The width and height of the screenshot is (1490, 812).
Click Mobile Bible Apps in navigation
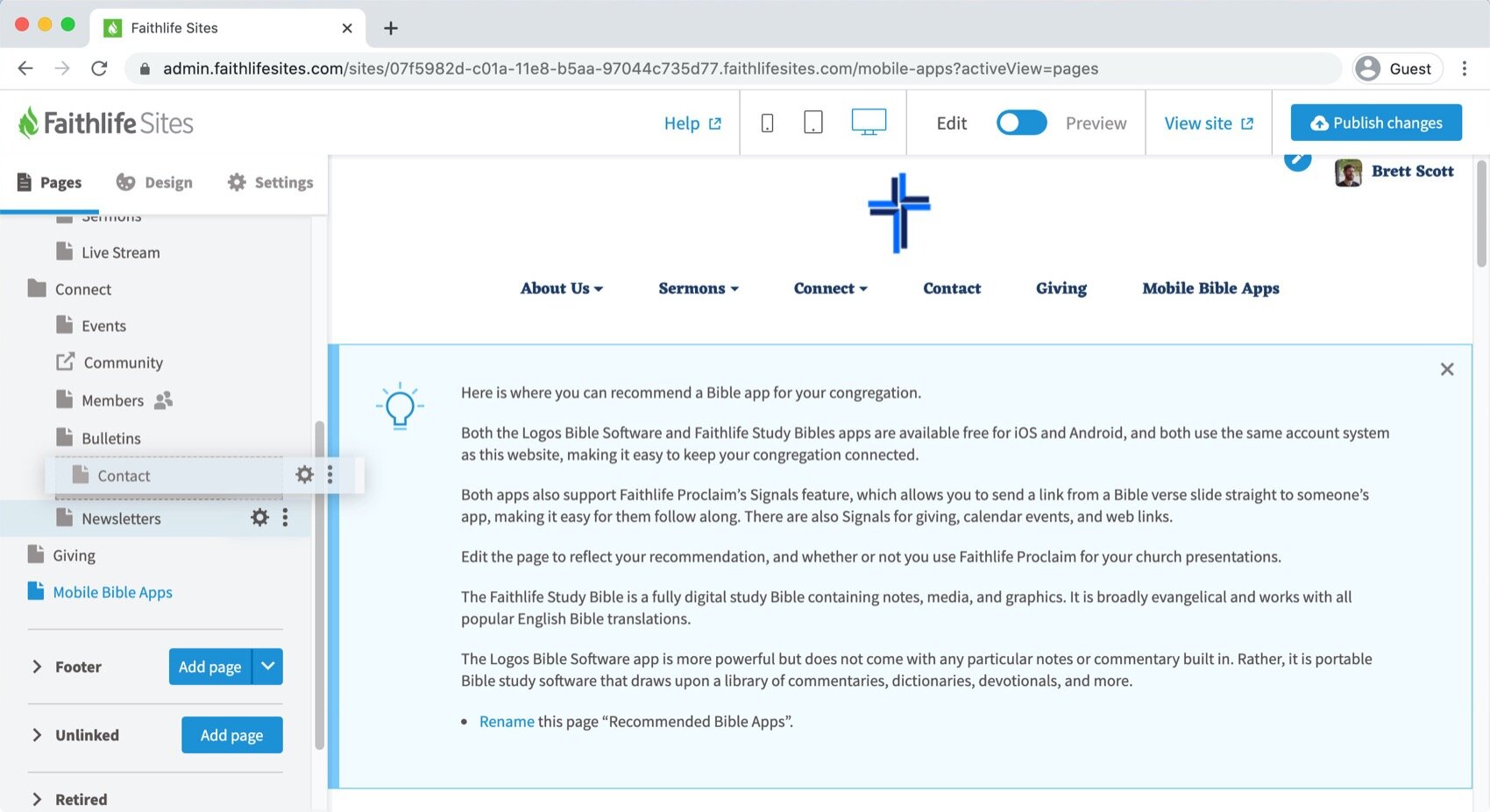(1210, 288)
